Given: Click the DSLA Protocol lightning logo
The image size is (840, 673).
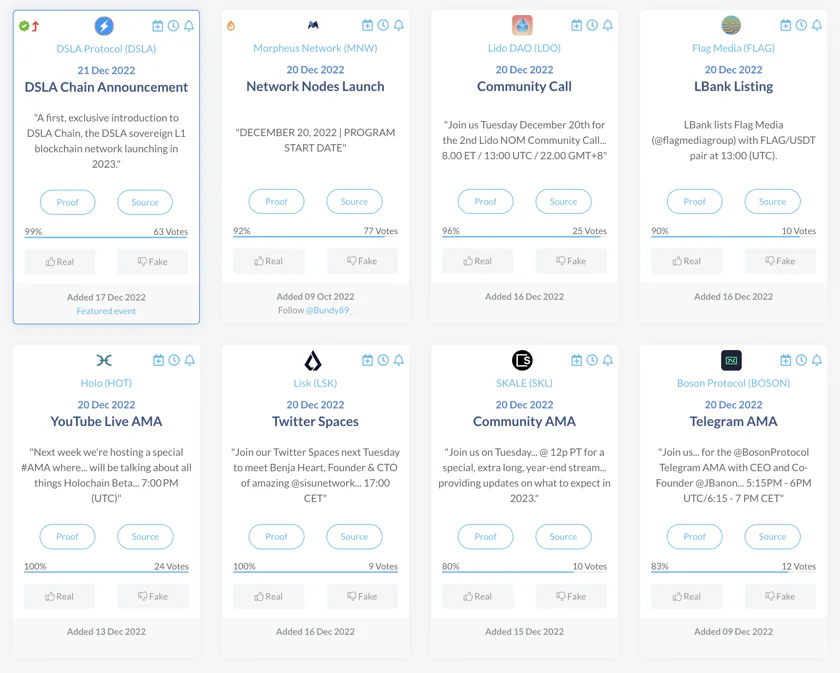Looking at the screenshot, I should (x=104, y=26).
